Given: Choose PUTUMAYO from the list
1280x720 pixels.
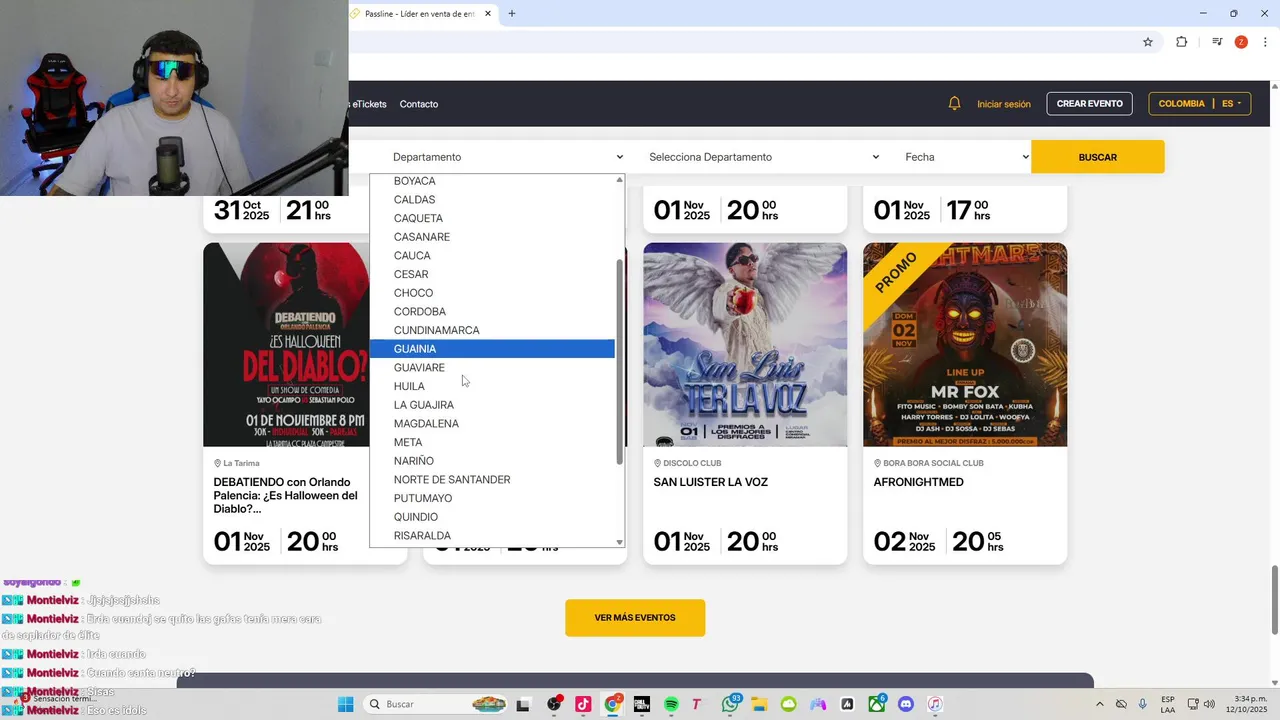Looking at the screenshot, I should coord(492,498).
